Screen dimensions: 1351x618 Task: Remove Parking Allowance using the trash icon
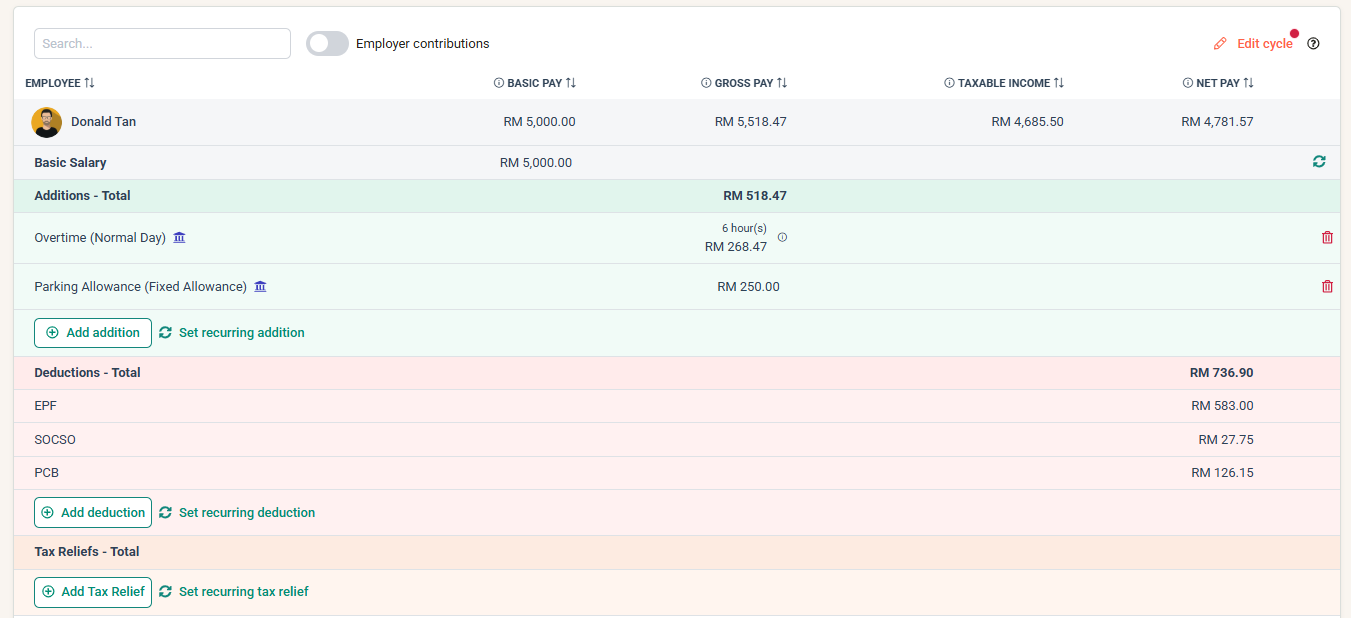coord(1327,286)
